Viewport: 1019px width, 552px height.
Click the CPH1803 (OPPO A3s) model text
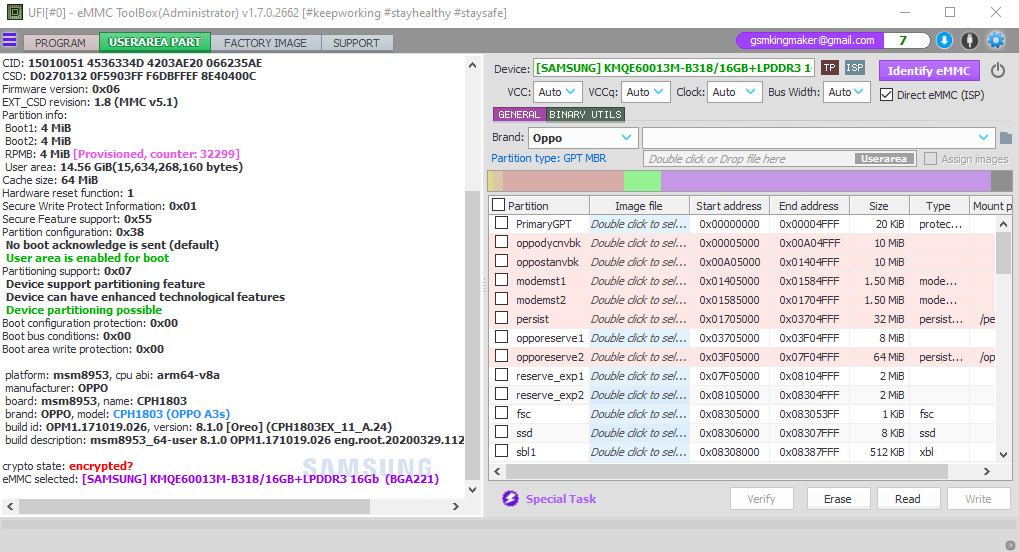(x=172, y=414)
